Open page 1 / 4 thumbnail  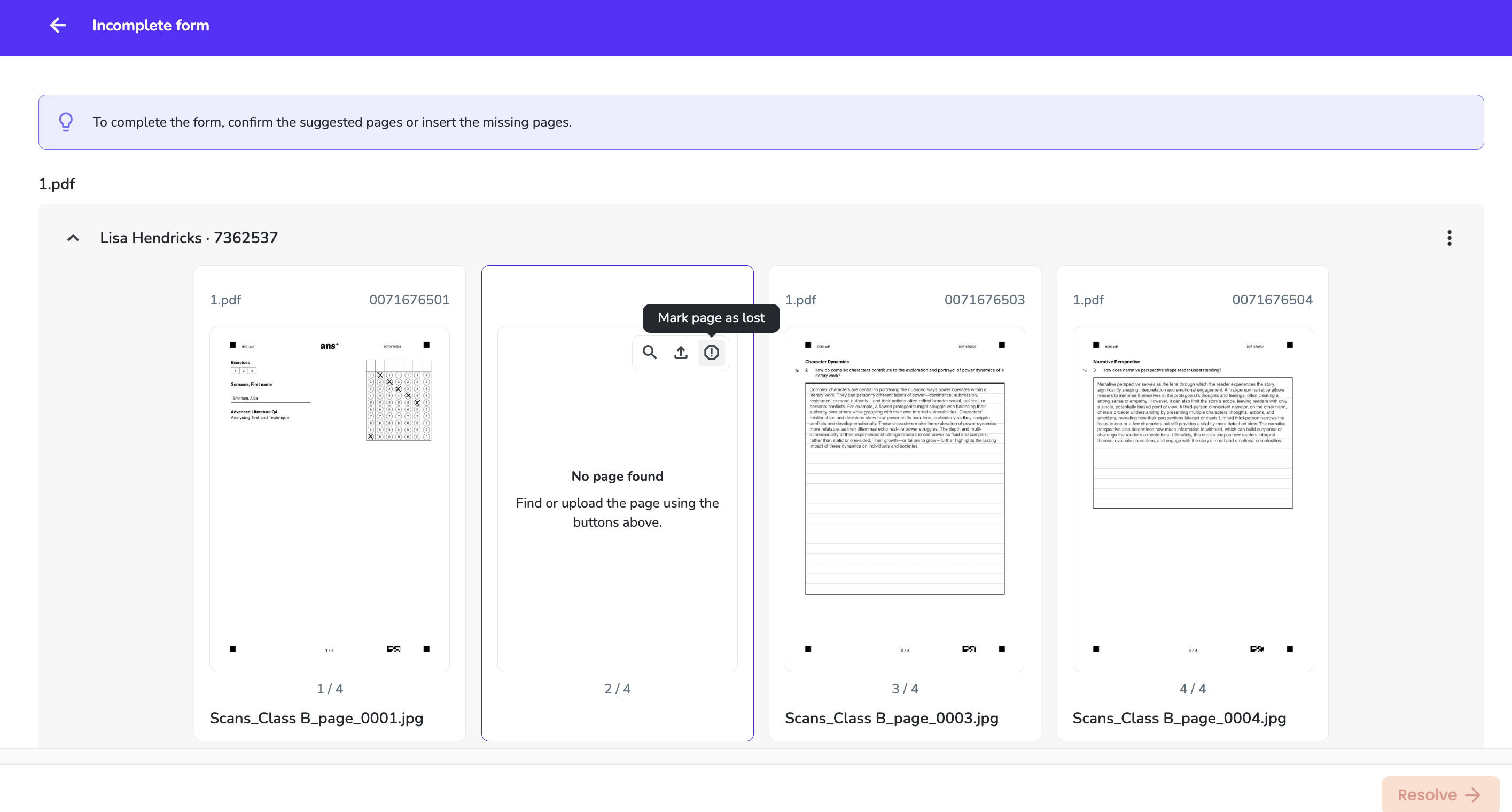(329, 499)
